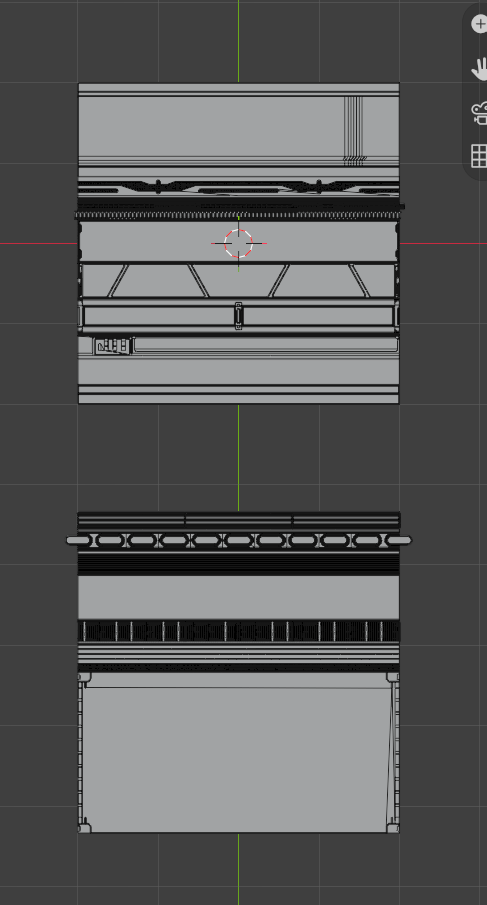Toggle the camera view icon
487x905 pixels.
coord(479,113)
